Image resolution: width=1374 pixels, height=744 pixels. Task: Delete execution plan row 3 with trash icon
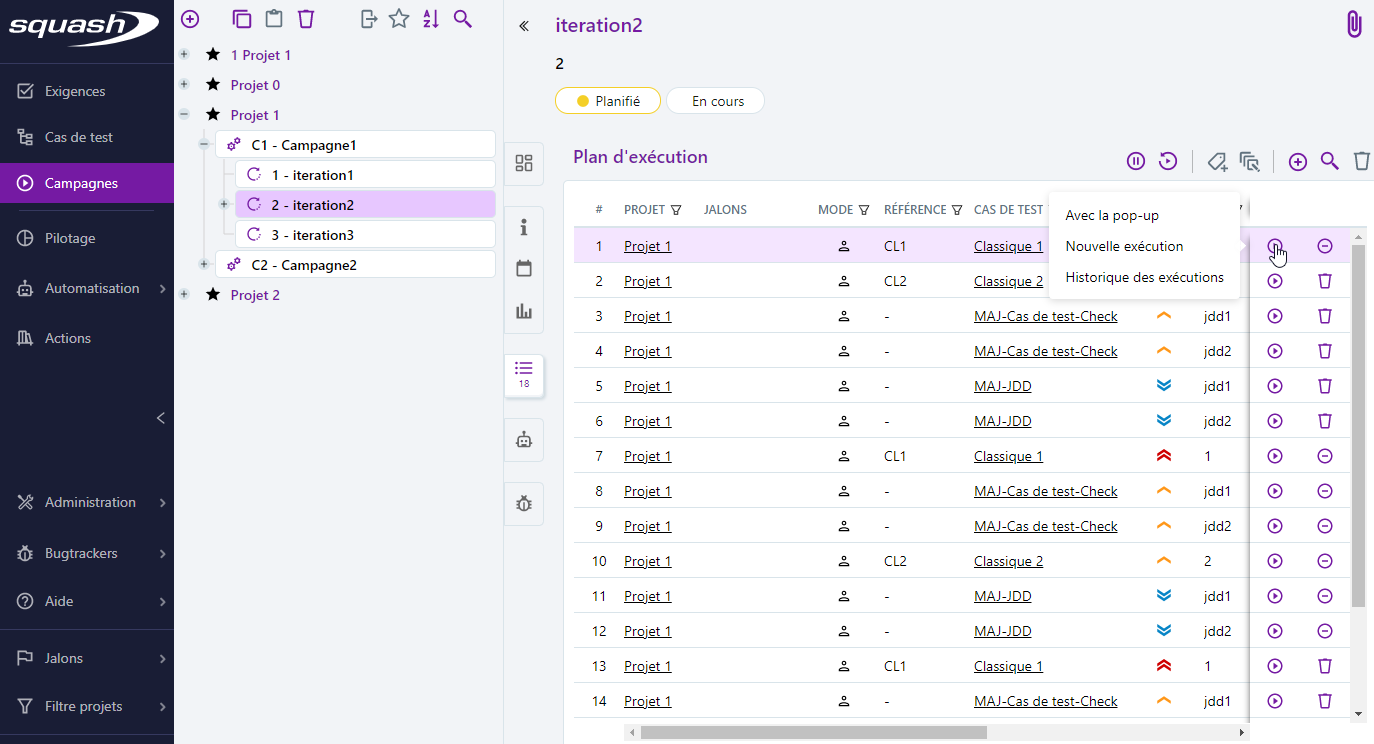coord(1324,316)
